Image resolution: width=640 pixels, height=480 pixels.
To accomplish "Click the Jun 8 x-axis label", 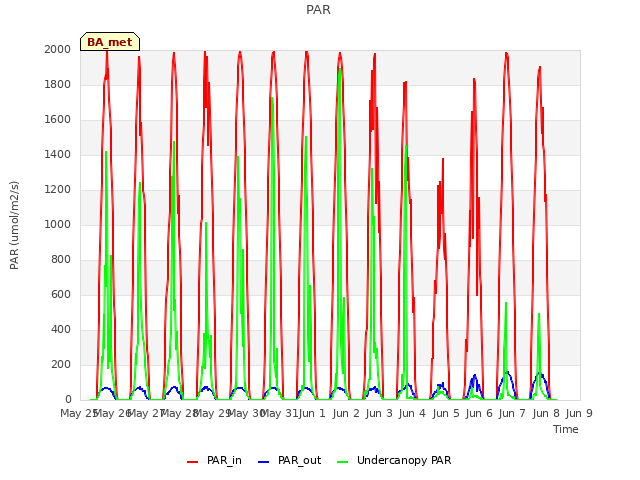I will 546,413.
